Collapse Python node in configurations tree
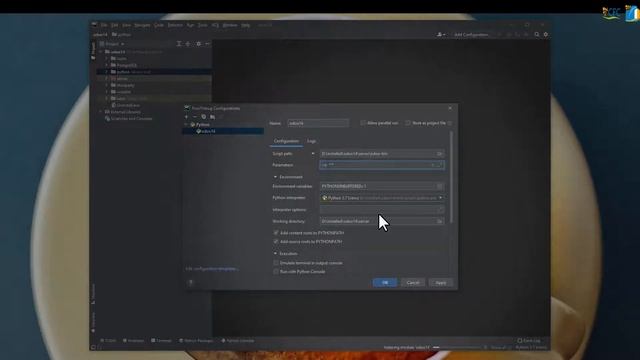Viewport: 640px width, 360px height. [x=187, y=124]
